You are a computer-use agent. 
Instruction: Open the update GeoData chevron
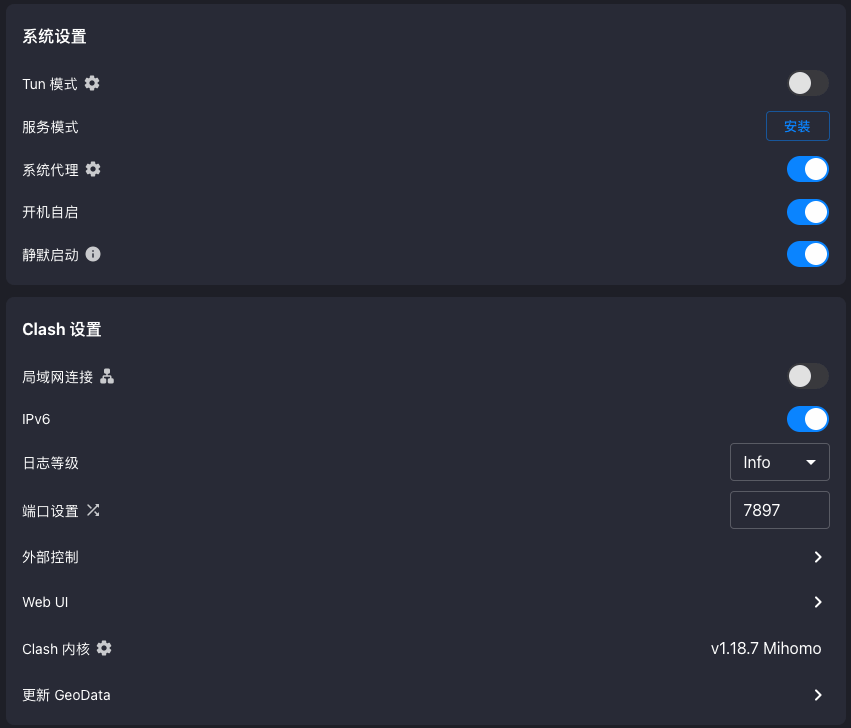[818, 695]
